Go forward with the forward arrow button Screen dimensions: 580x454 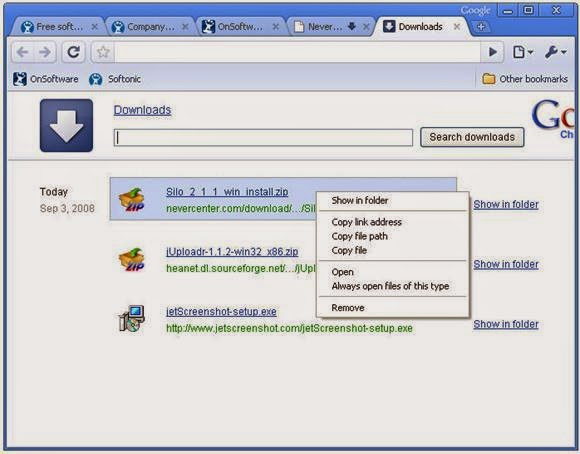tap(45, 52)
